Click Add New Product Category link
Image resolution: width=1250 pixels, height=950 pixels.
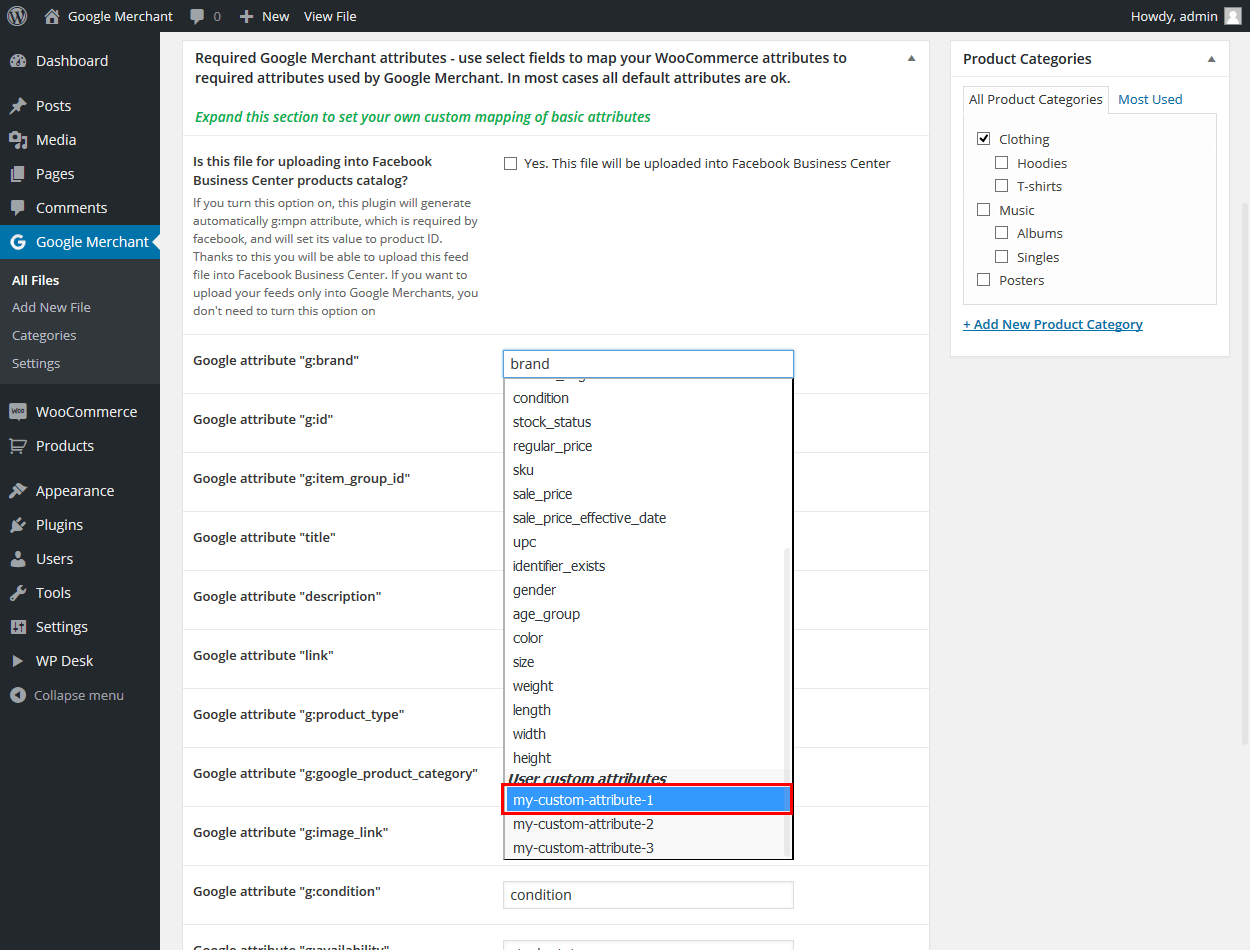(x=1053, y=324)
